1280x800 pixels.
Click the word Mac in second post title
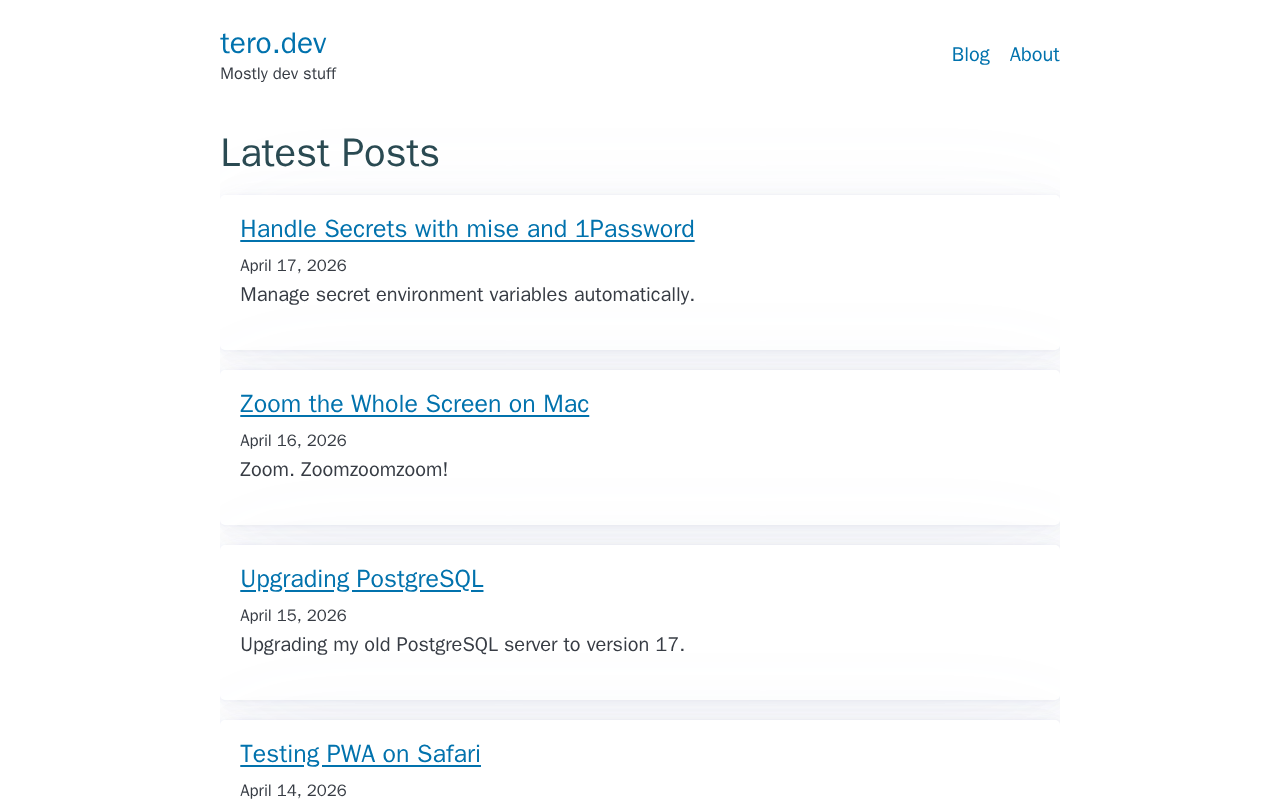[x=566, y=404]
